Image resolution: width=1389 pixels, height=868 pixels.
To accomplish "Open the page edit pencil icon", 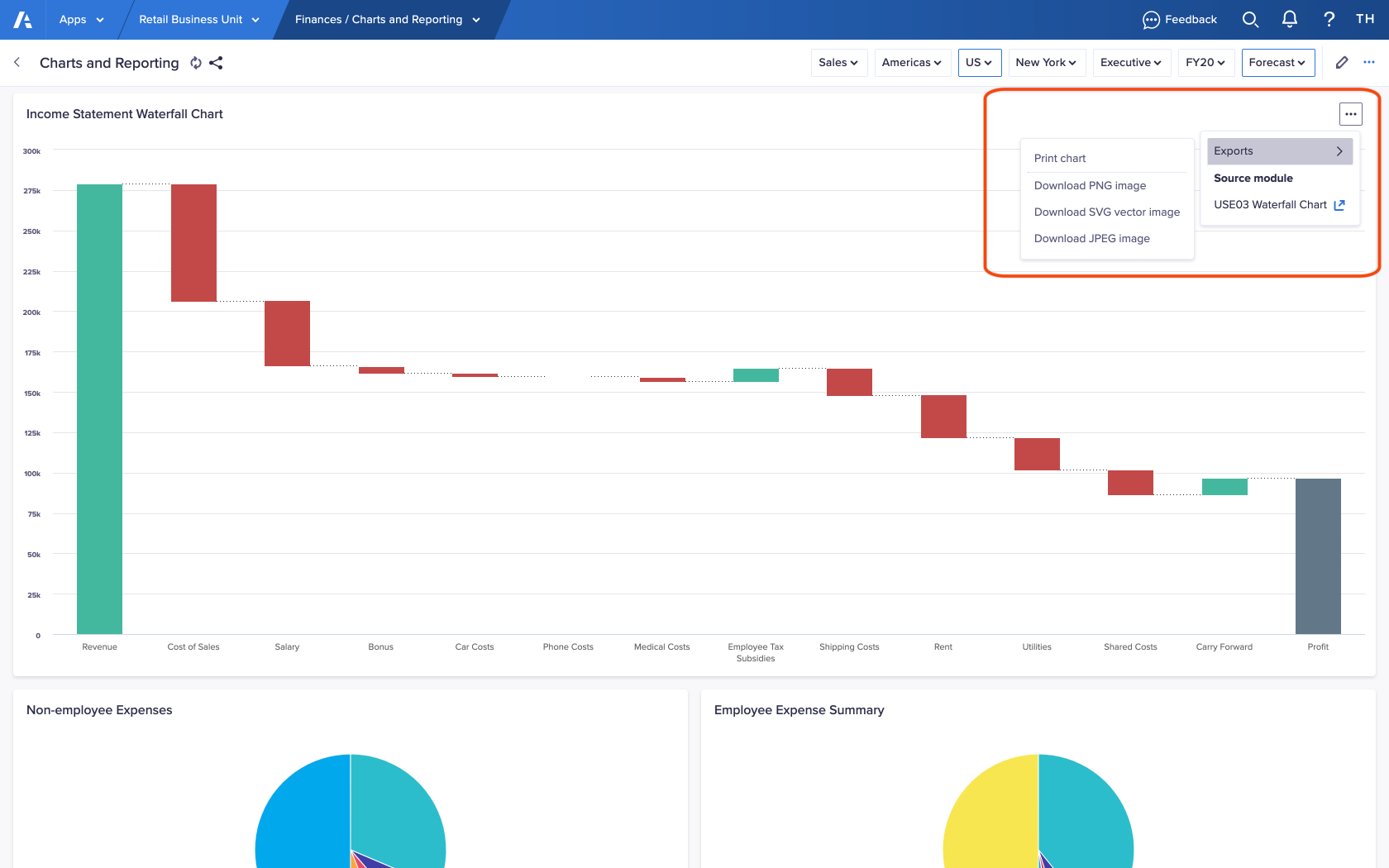I will (1341, 62).
